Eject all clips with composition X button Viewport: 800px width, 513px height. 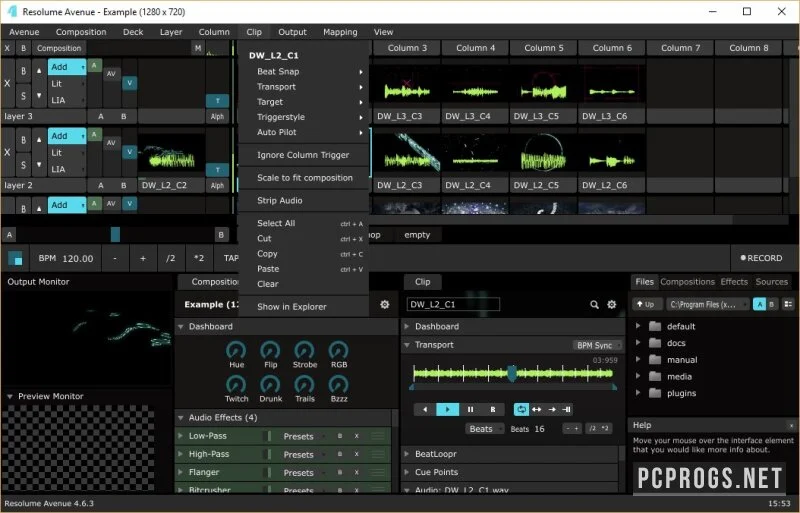7,48
